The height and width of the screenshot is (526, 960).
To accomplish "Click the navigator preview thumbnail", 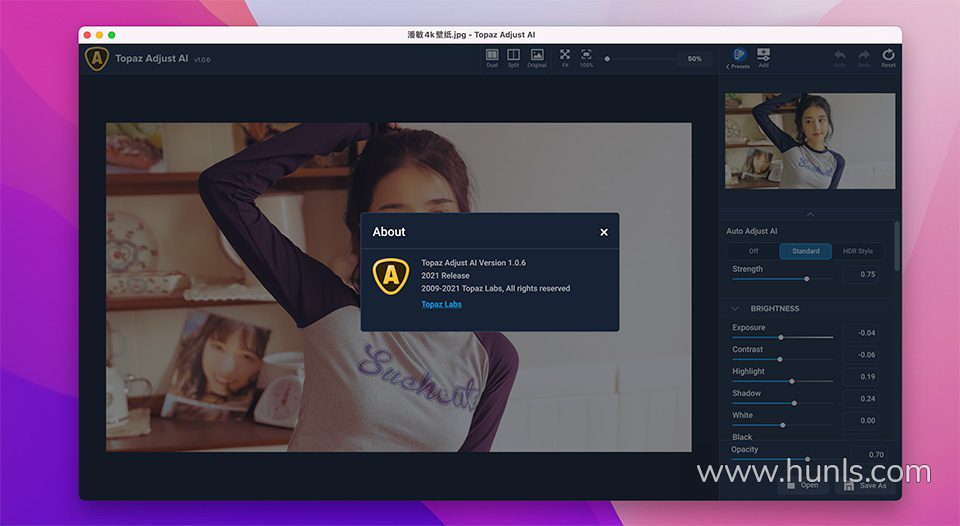I will tap(810, 141).
